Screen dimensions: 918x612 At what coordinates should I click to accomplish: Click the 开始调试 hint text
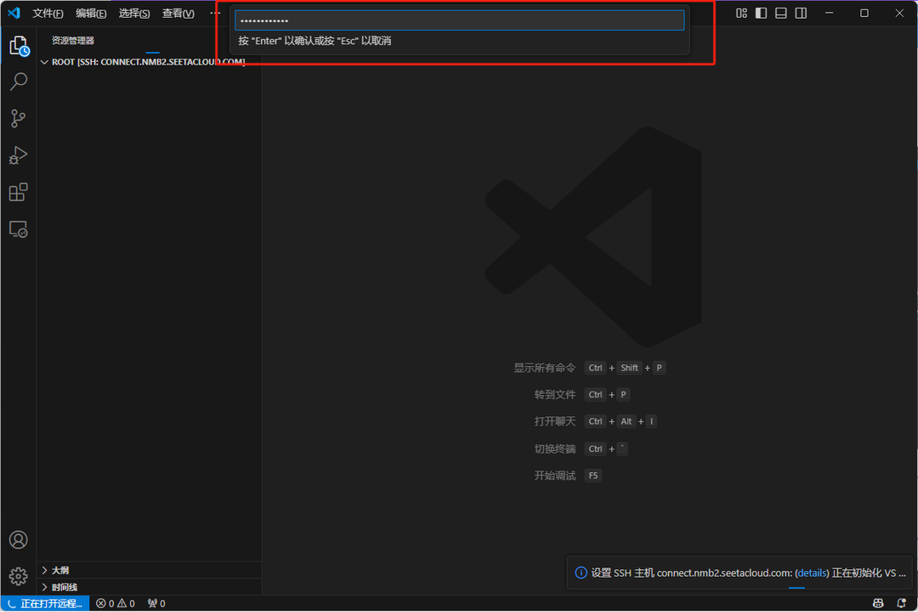[x=555, y=476]
